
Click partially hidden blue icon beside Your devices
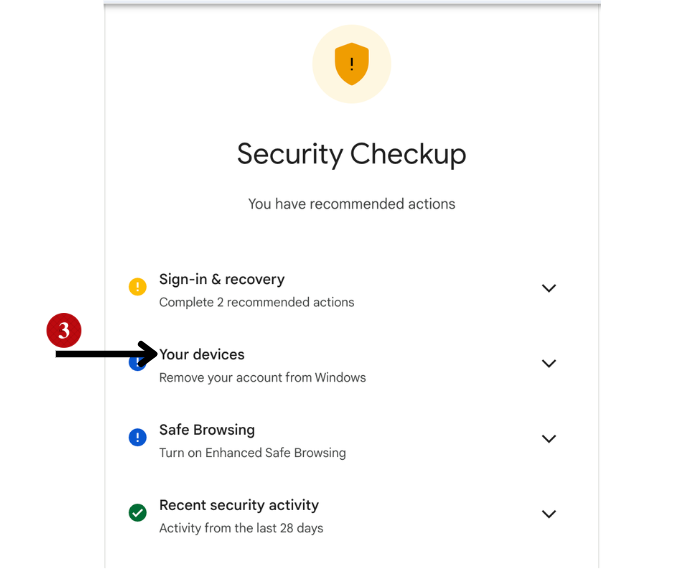[135, 366]
